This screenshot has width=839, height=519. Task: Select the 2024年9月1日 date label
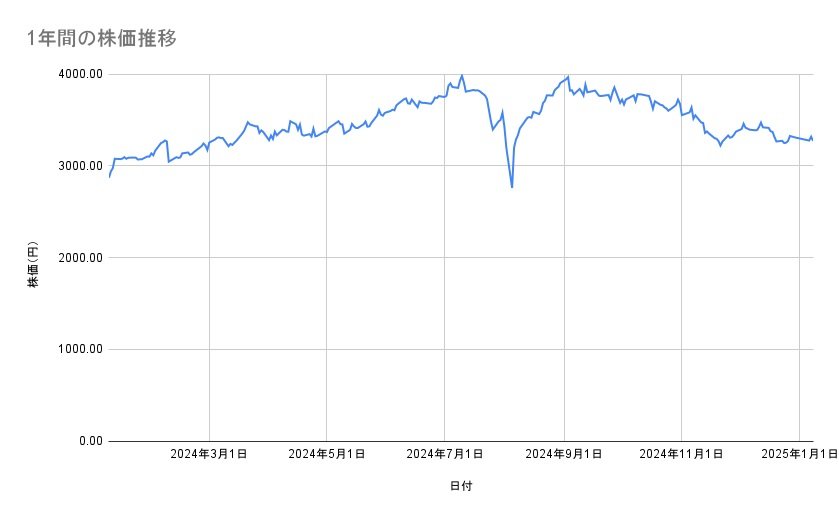click(x=564, y=455)
